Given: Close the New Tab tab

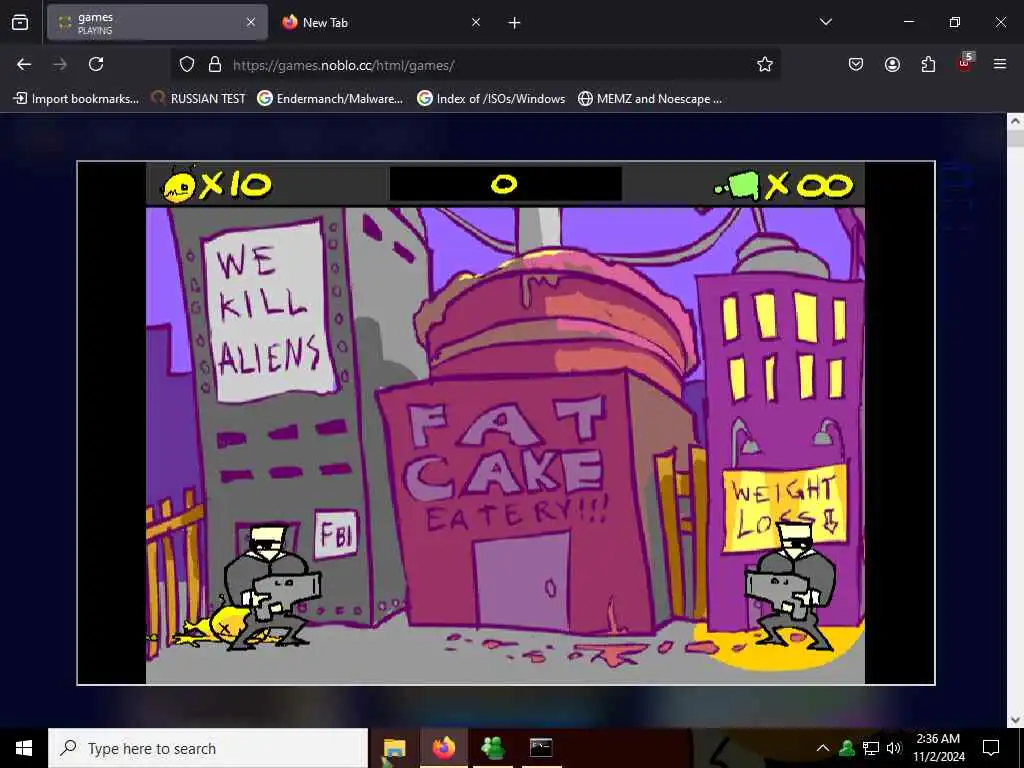Looking at the screenshot, I should tap(476, 23).
